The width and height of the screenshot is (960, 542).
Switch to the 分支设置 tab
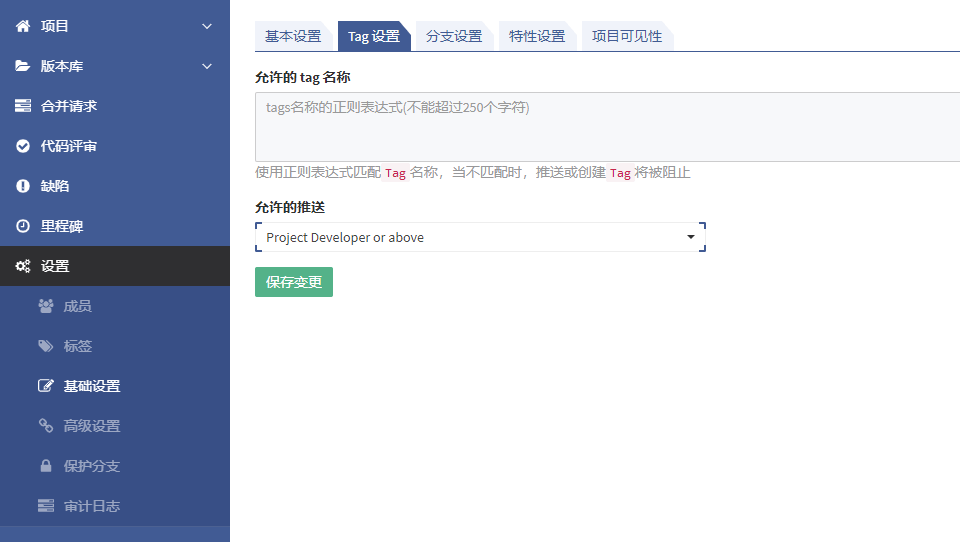point(453,36)
